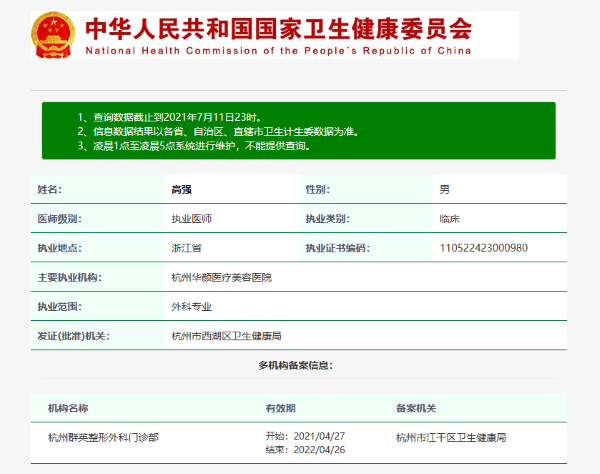Select notice line about 2021年7月11日23时

click(x=170, y=117)
